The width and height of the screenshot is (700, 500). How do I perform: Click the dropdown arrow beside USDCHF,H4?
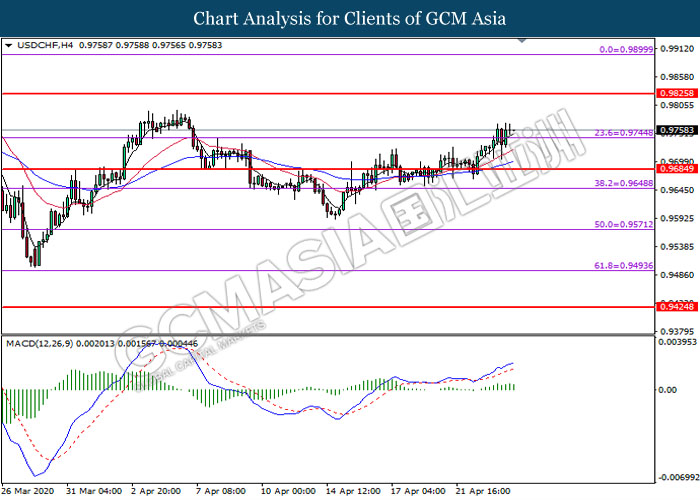tap(8, 45)
